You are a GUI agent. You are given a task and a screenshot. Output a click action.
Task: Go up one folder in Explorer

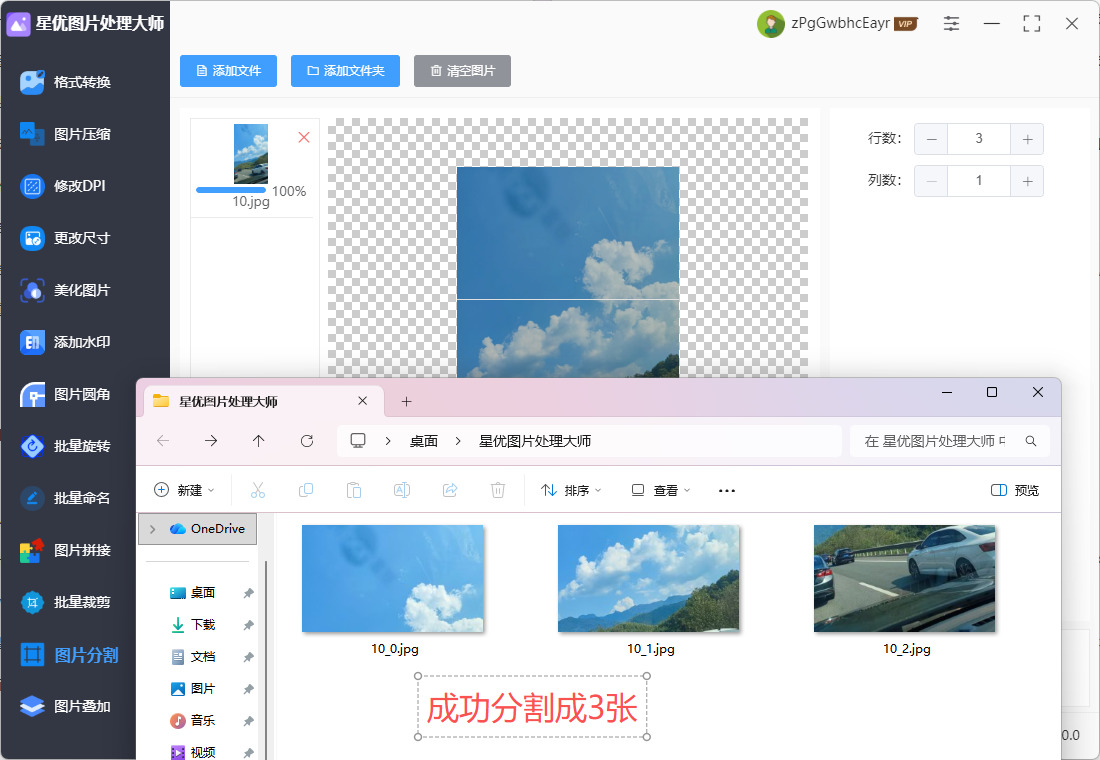tap(258, 441)
